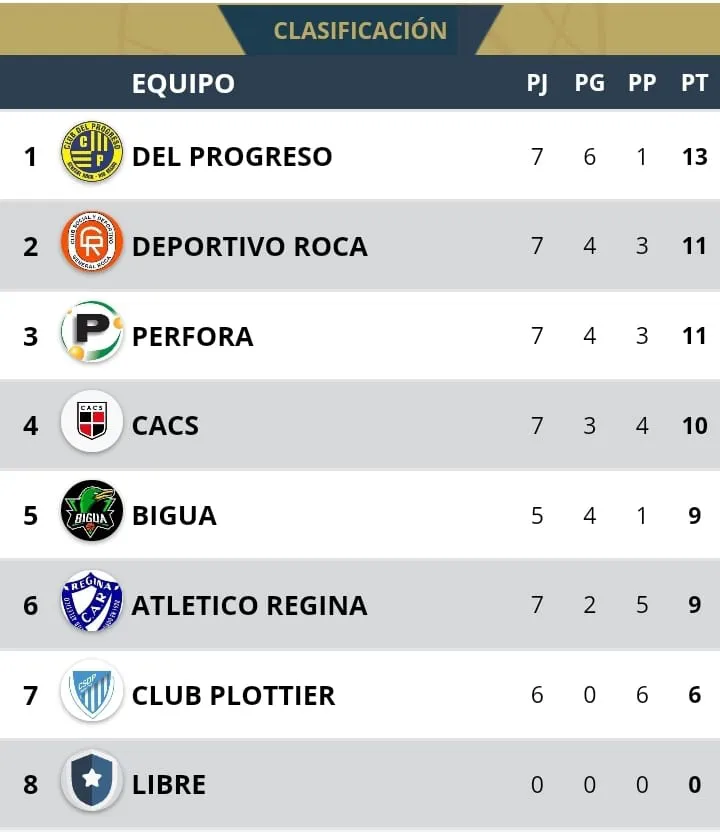
Task: Open the Clasificación tab header
Action: [x=360, y=30]
